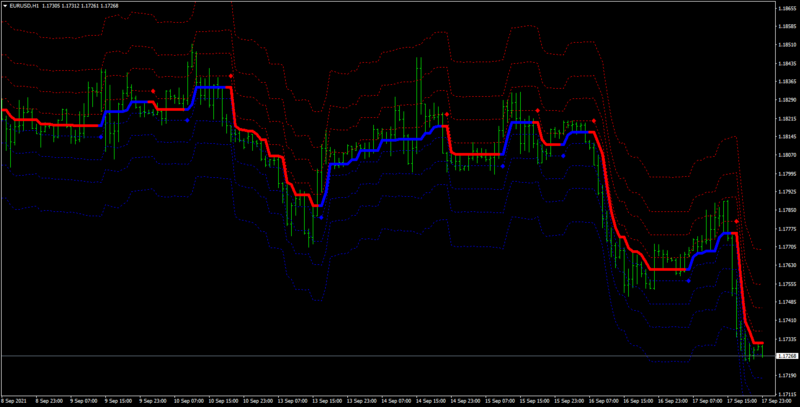Click the blue buy signal dot near 17 Sep 07:00
800x407 pixels.
[x=688, y=281]
